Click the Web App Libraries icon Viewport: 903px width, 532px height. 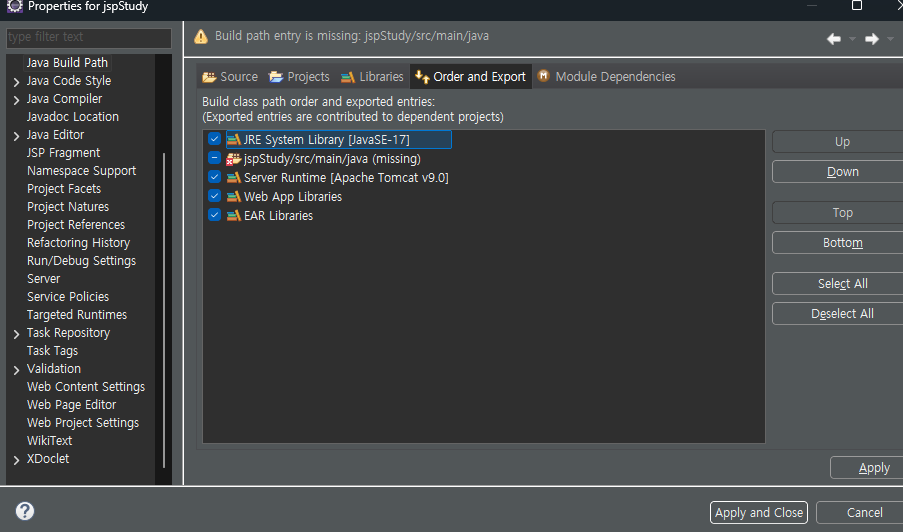(x=233, y=196)
